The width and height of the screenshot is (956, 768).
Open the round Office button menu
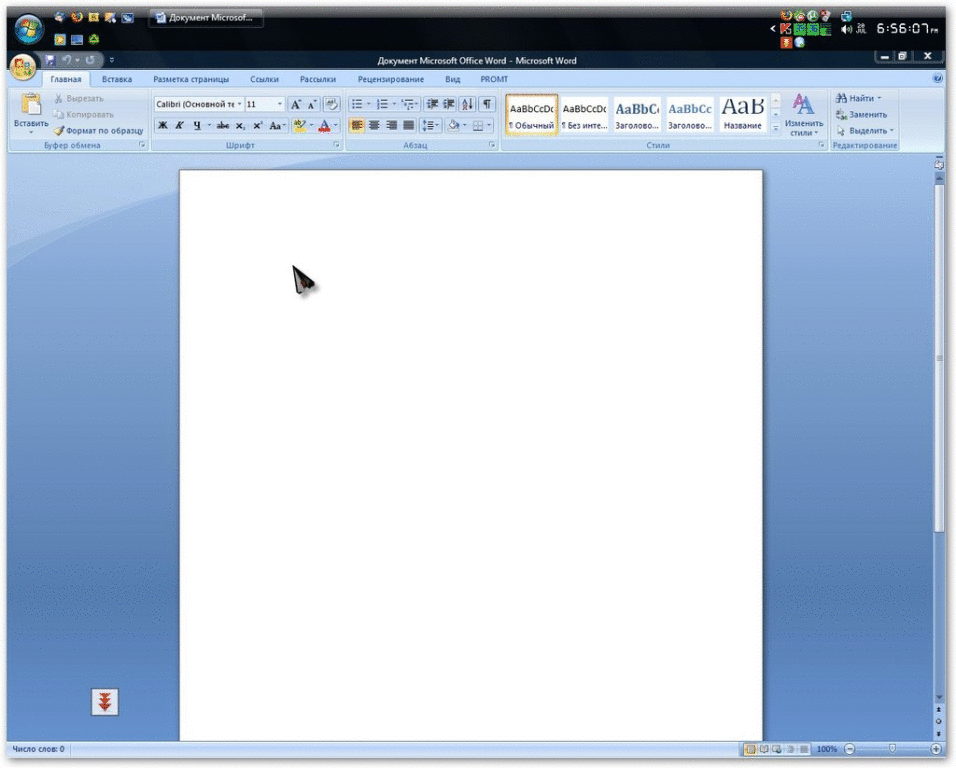tap(23, 67)
